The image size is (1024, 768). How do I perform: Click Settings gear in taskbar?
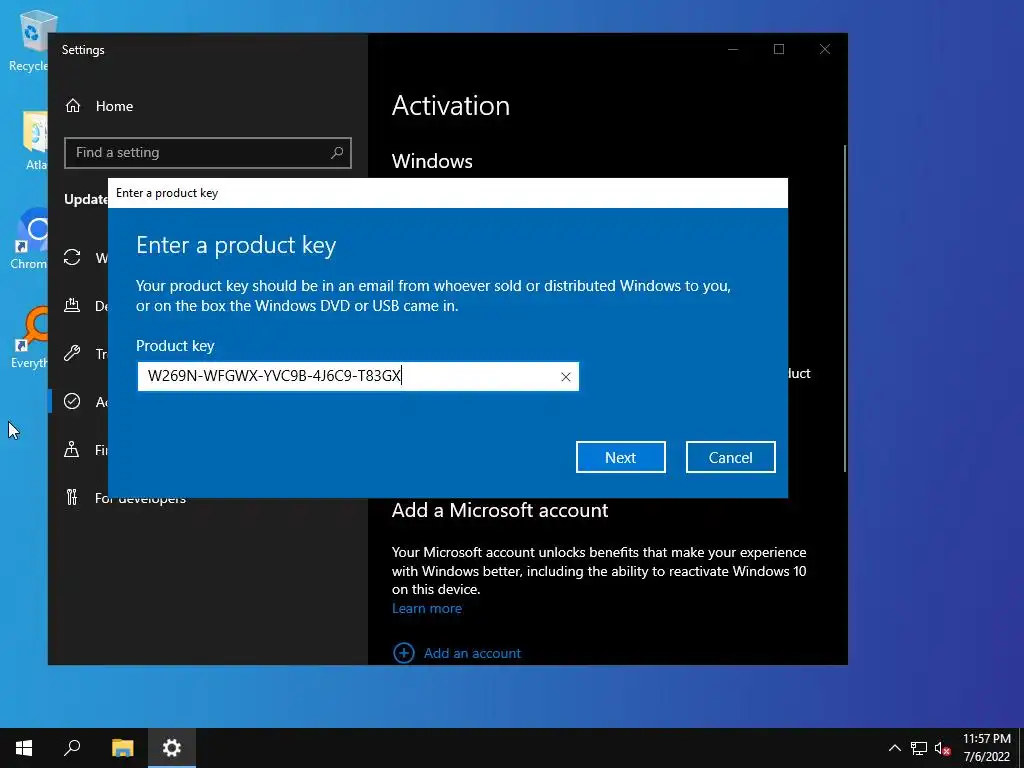point(172,748)
